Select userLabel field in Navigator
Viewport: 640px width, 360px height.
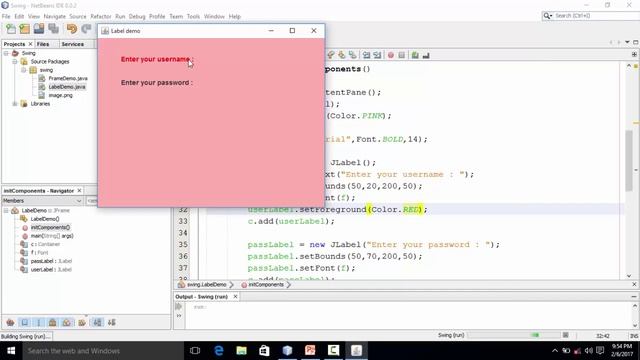tap(51, 269)
